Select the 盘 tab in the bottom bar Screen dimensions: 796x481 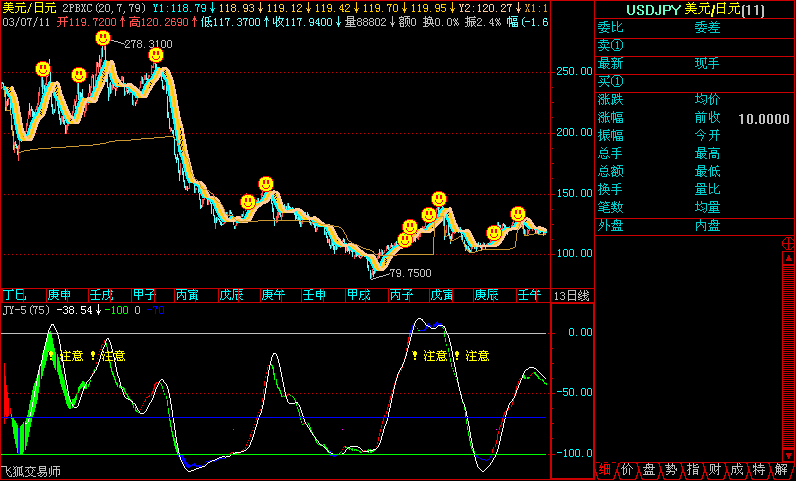[649, 470]
